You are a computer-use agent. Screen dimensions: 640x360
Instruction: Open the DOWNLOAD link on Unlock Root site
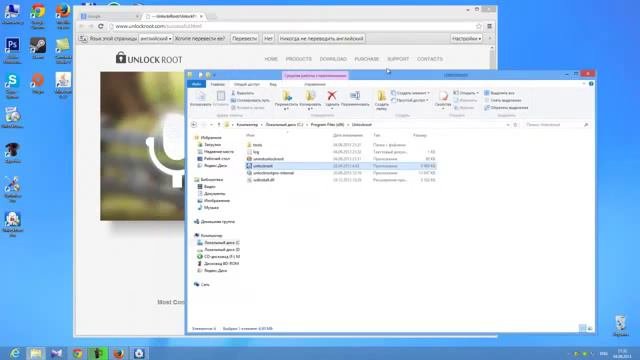point(333,59)
